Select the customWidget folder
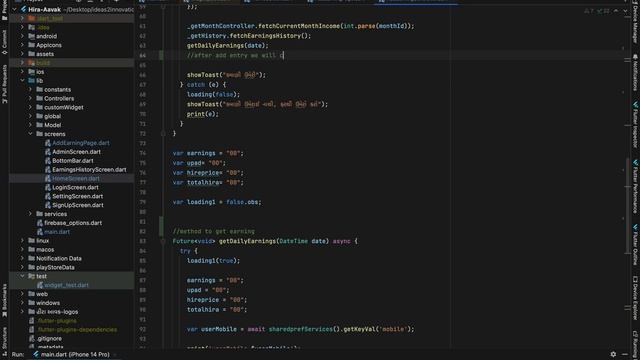 click(x=64, y=107)
